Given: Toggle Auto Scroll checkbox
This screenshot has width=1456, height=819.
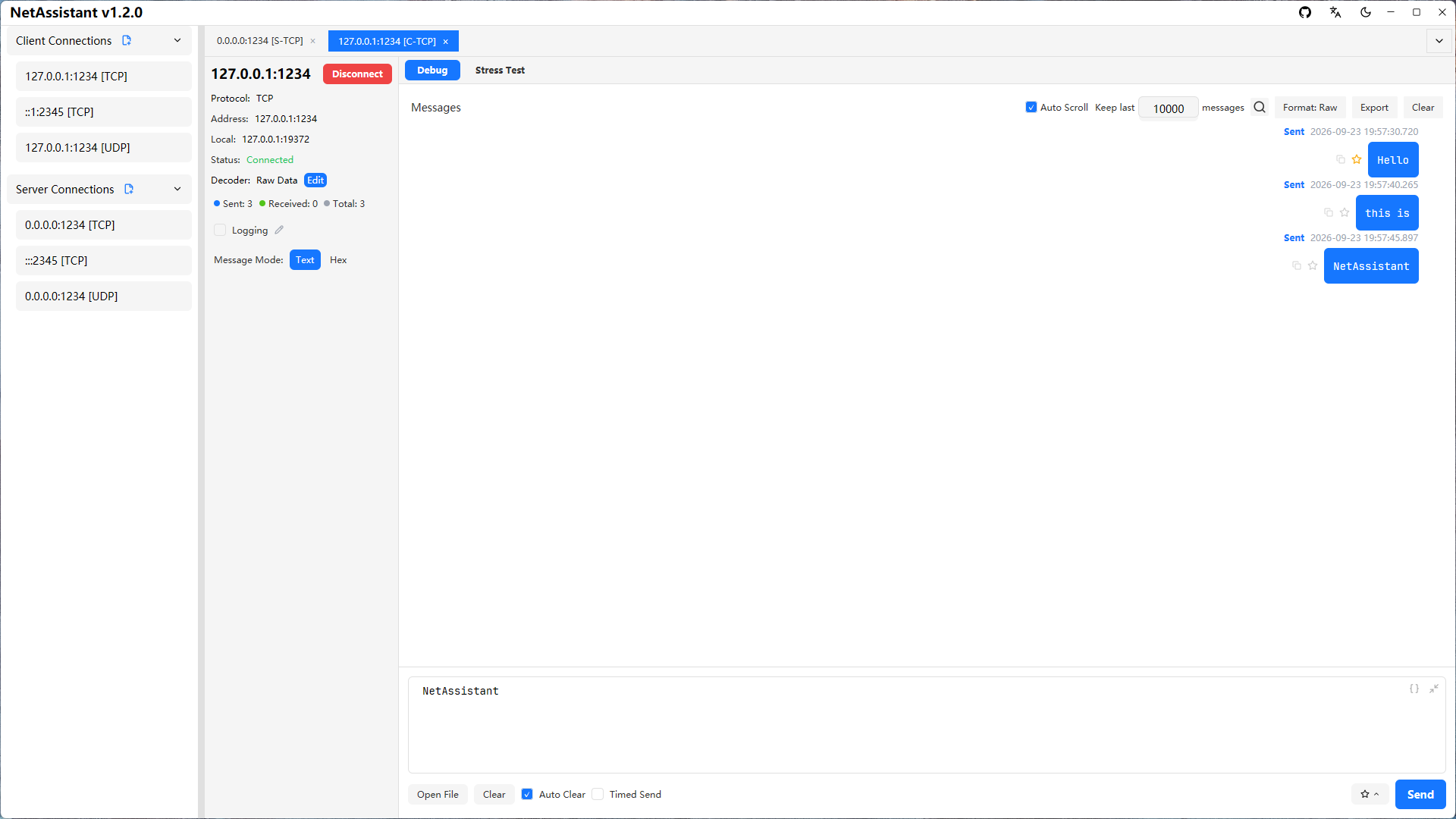Looking at the screenshot, I should tap(1031, 107).
